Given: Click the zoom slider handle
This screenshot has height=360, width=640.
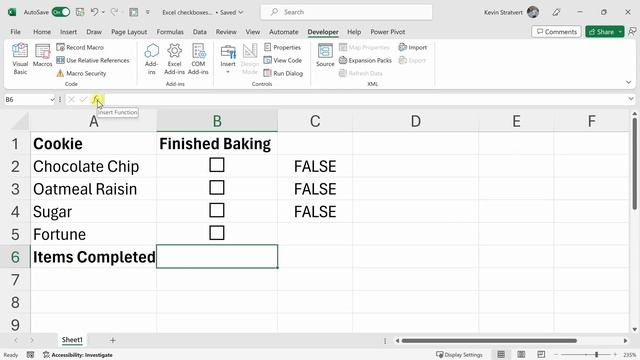Looking at the screenshot, I should (596, 355).
